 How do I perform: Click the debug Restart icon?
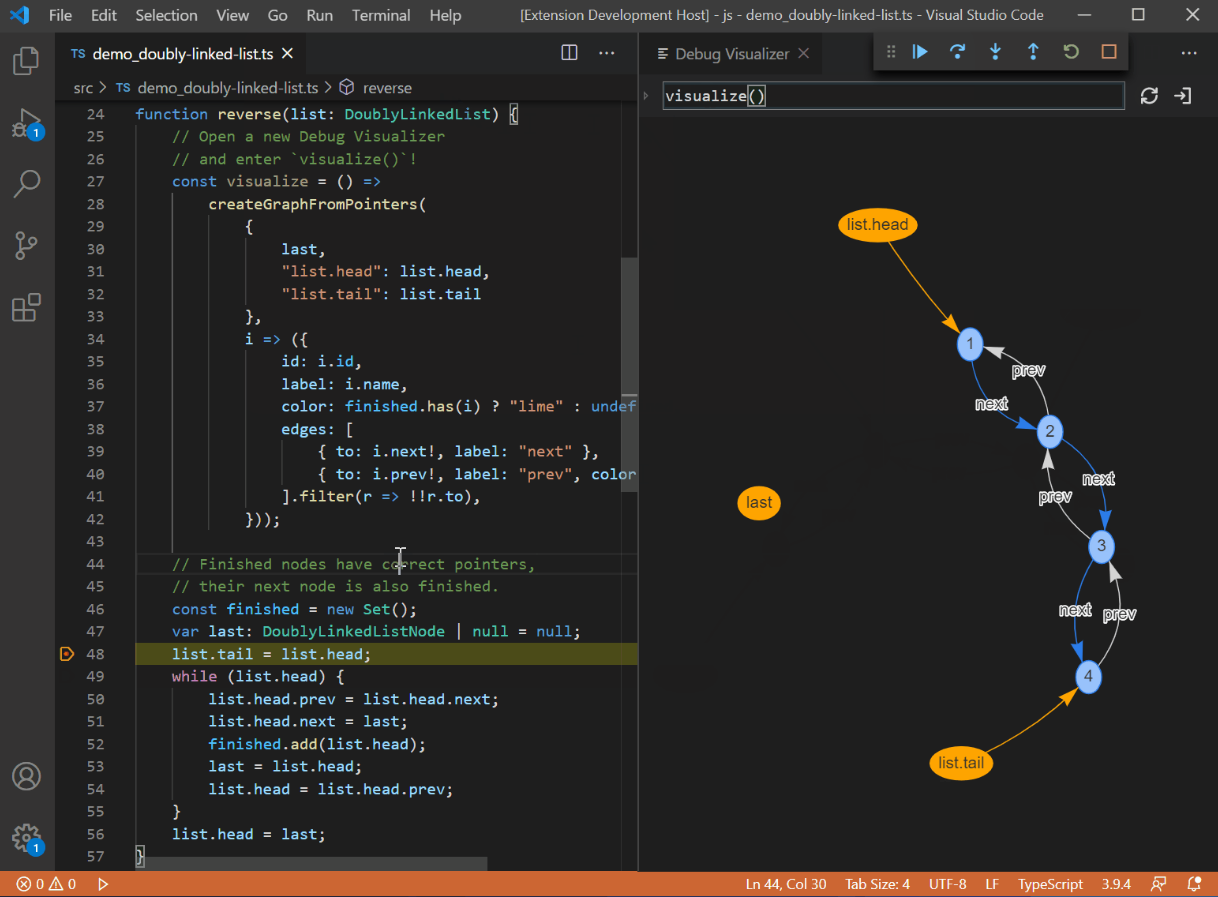1071,52
